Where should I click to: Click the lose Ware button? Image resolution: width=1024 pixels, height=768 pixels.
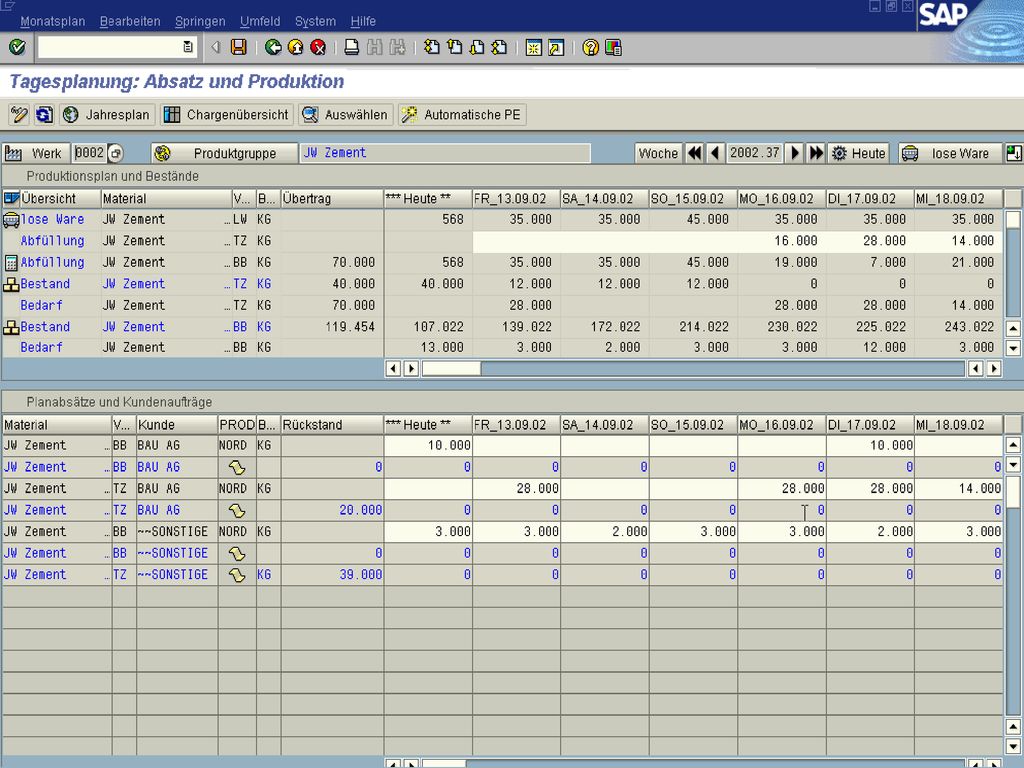click(950, 153)
